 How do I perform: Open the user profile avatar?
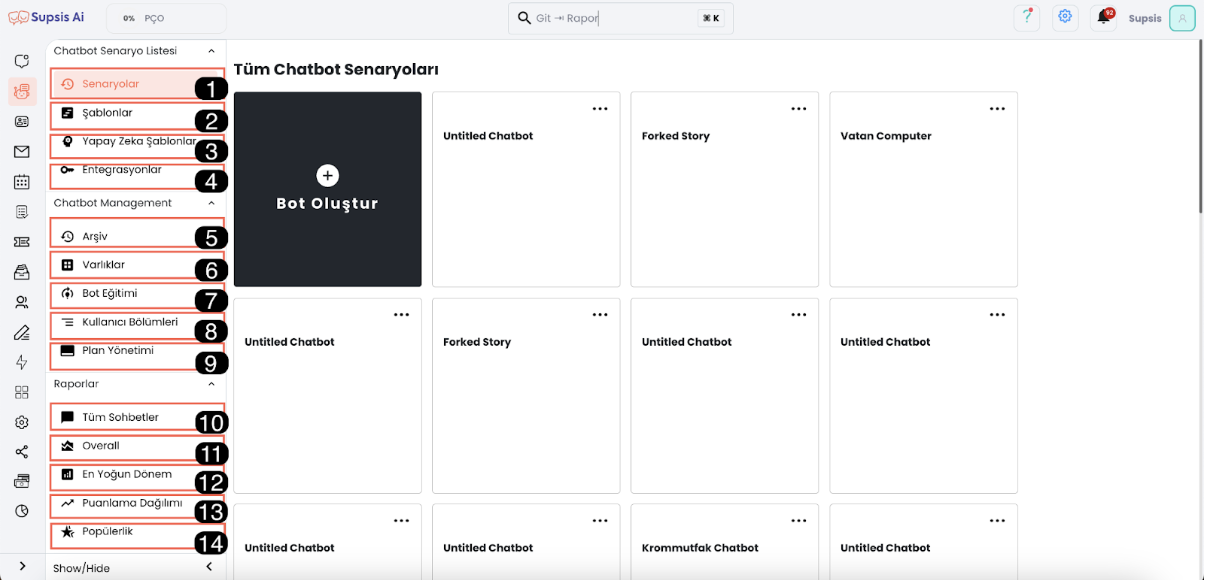1182,18
